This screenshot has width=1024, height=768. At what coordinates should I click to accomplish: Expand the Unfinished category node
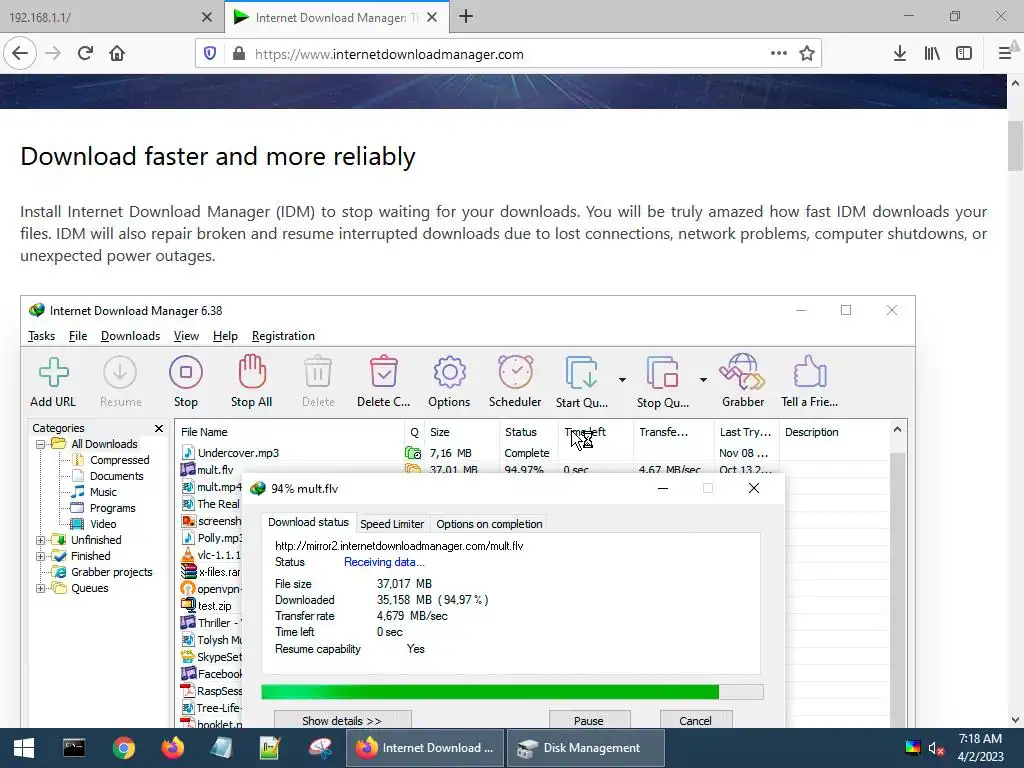point(40,540)
